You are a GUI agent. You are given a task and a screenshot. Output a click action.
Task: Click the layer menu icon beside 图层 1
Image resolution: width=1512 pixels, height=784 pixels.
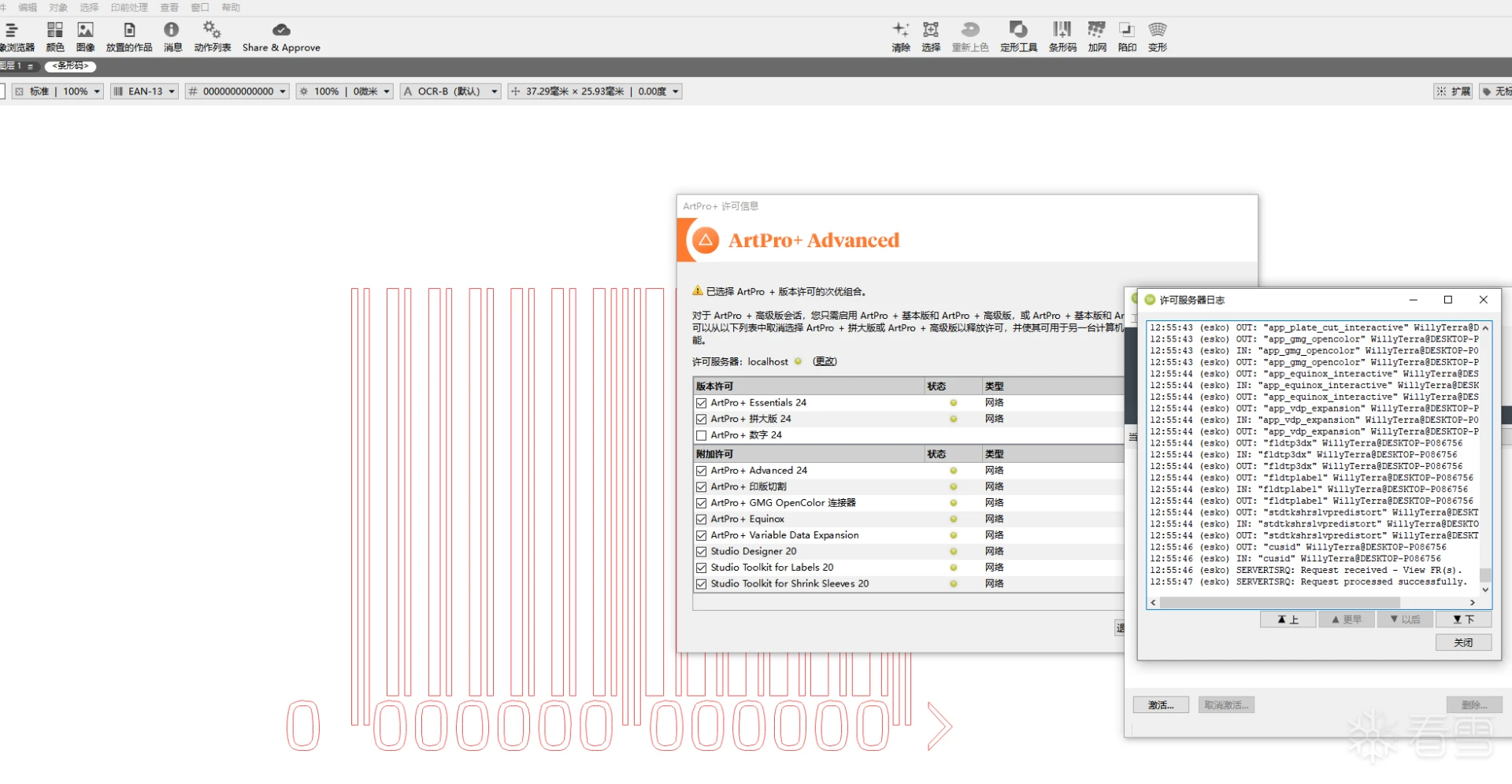point(30,66)
